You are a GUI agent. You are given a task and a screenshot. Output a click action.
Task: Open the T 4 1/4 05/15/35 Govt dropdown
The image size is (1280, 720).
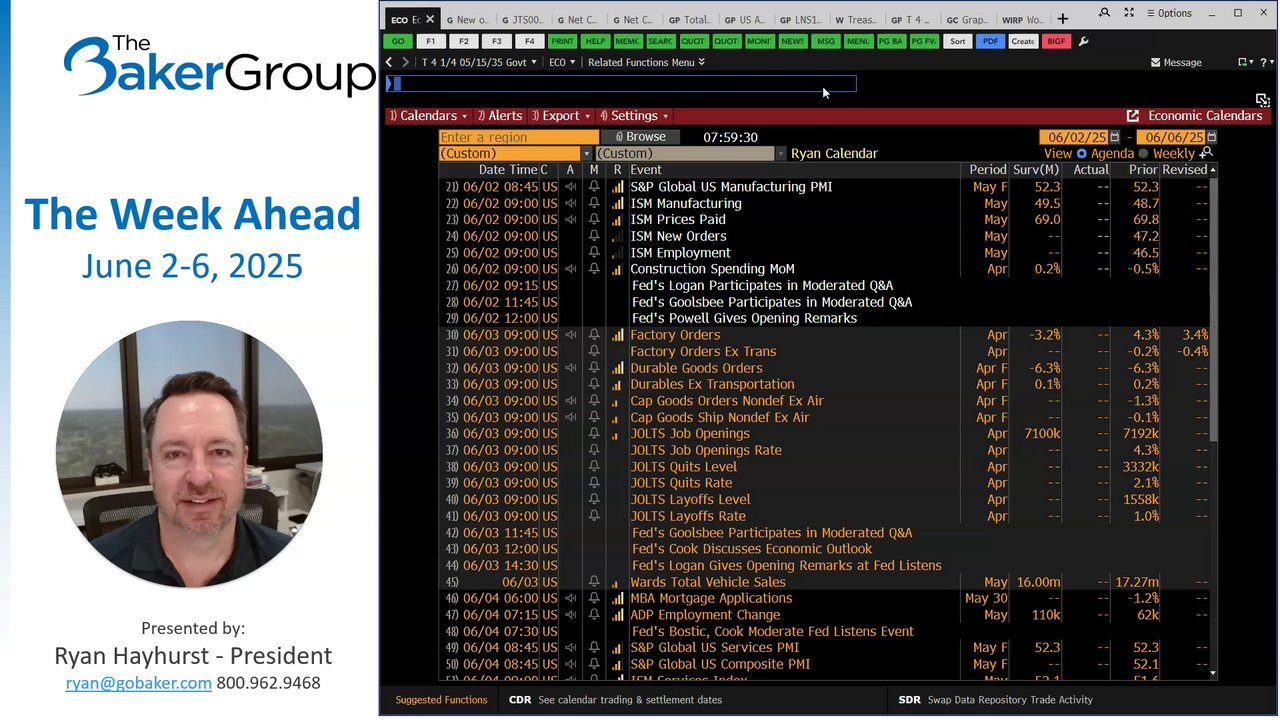coord(479,62)
